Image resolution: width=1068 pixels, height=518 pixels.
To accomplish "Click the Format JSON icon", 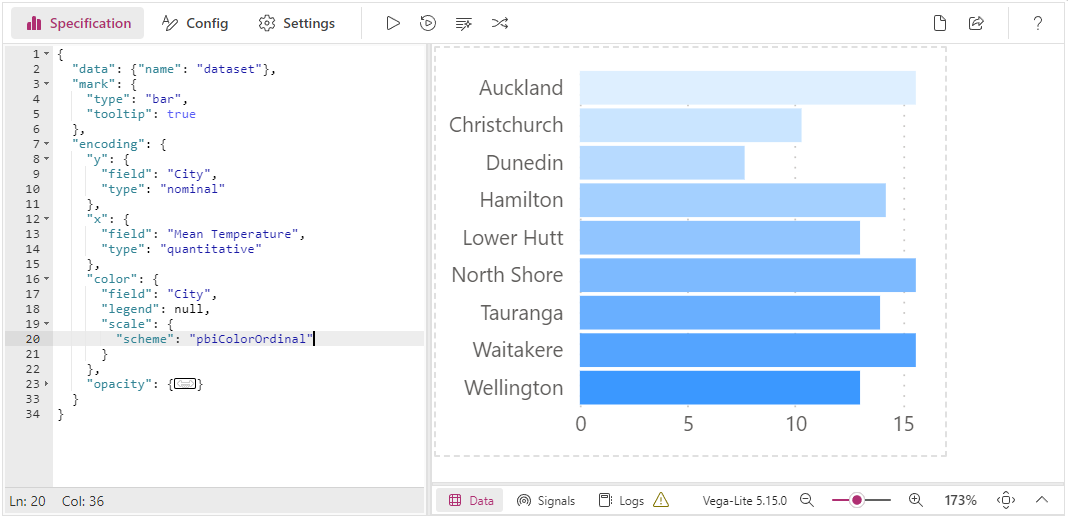I will click(464, 23).
